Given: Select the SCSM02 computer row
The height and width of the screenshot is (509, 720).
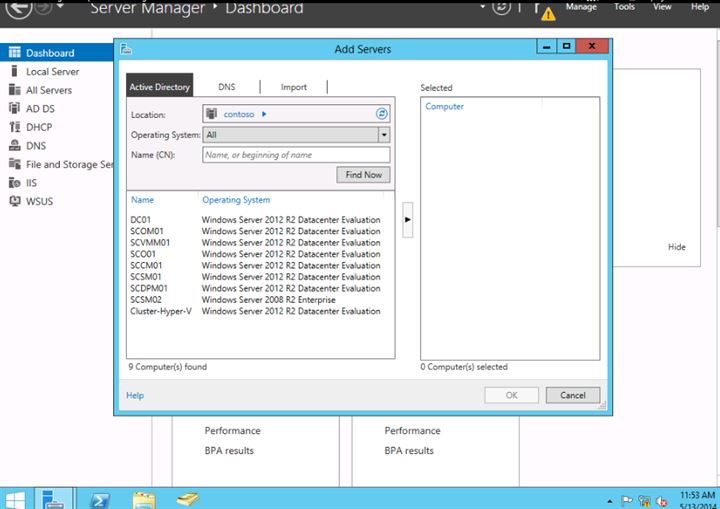Looking at the screenshot, I should [260, 300].
